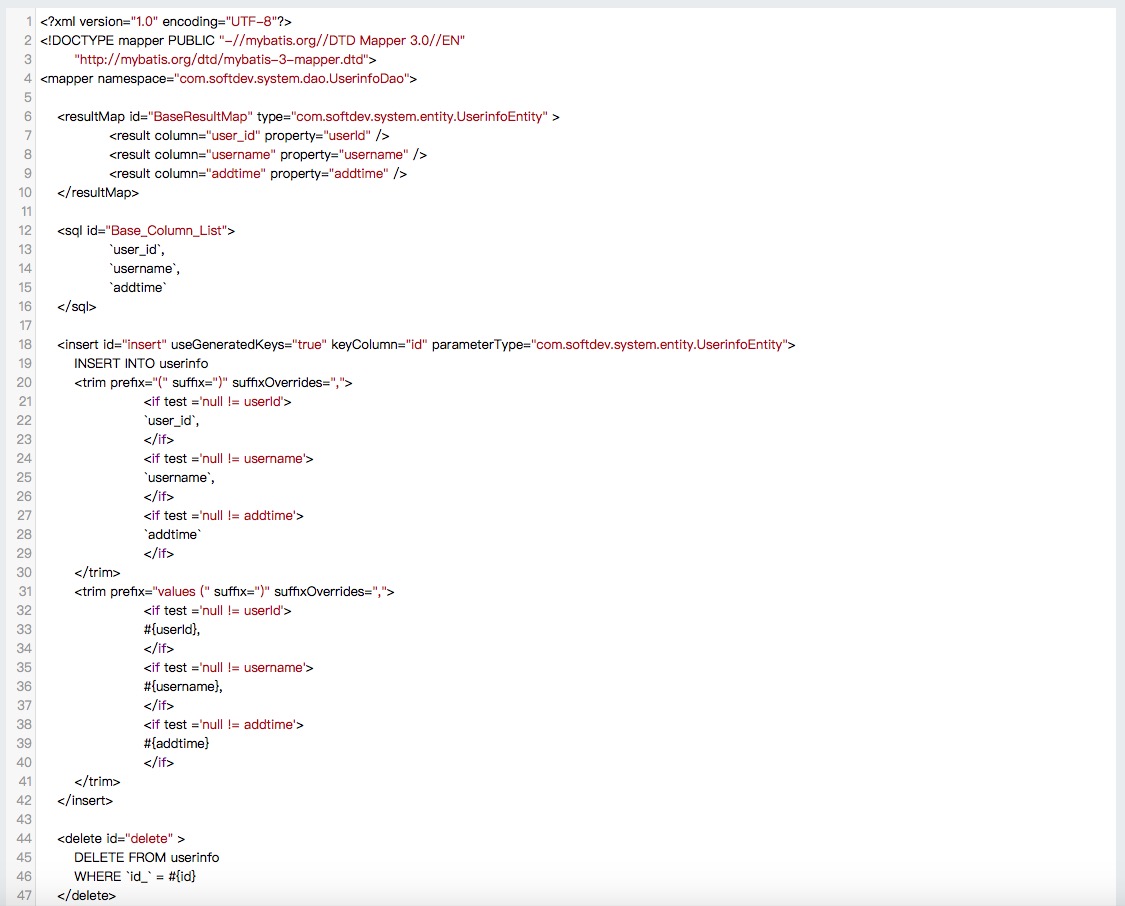This screenshot has width=1125, height=906.
Task: Click the opening delete id="delete" tag
Action: coord(121,838)
